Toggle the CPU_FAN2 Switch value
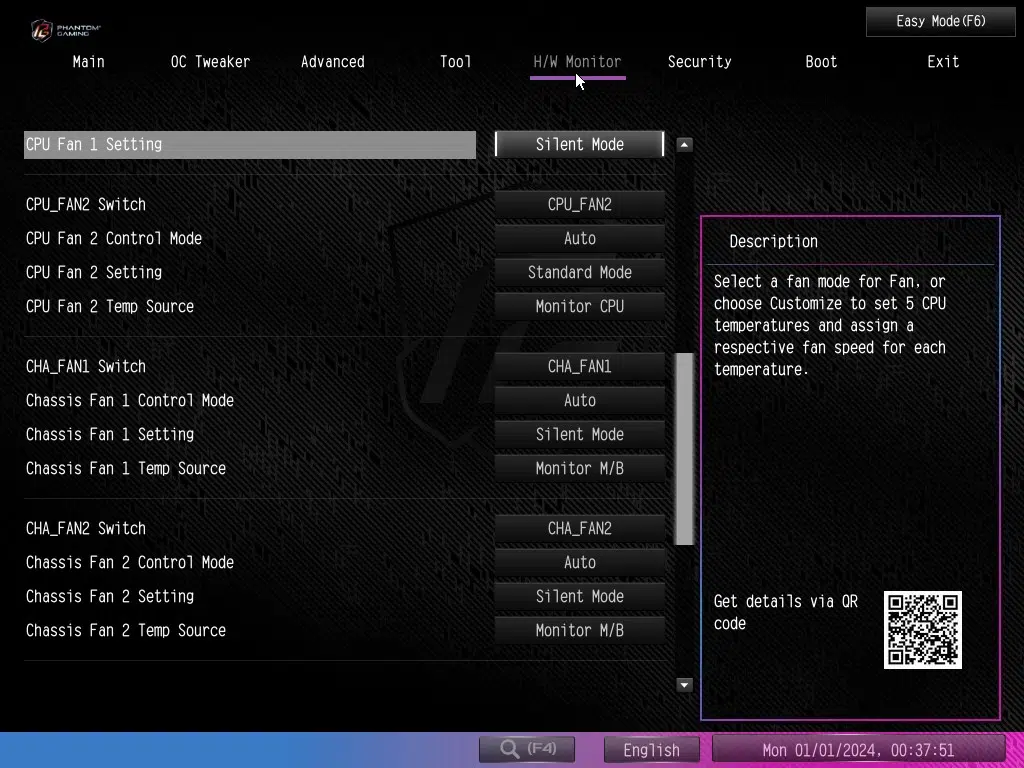Image resolution: width=1024 pixels, height=768 pixels. pos(579,205)
